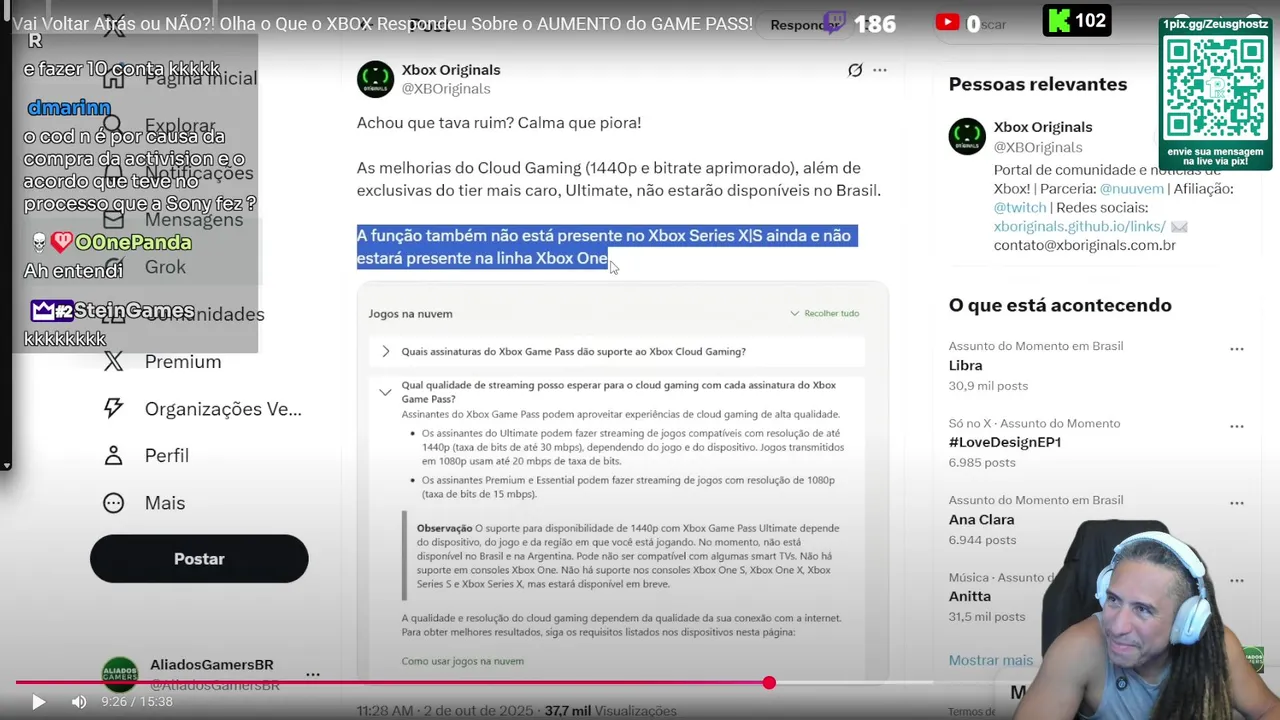
Task: Click the Xbox Originals author name on tweet
Action: click(x=451, y=70)
